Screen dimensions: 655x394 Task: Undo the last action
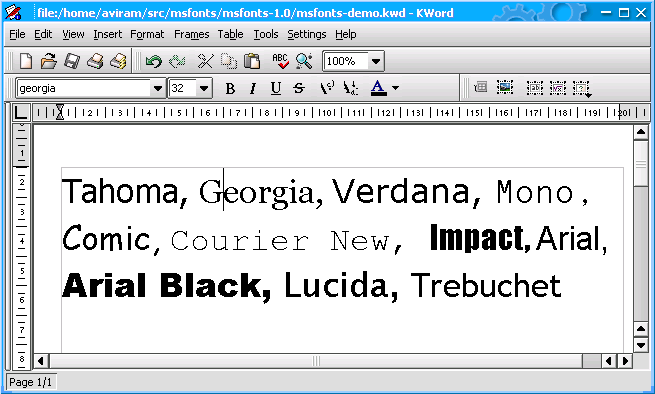(154, 61)
